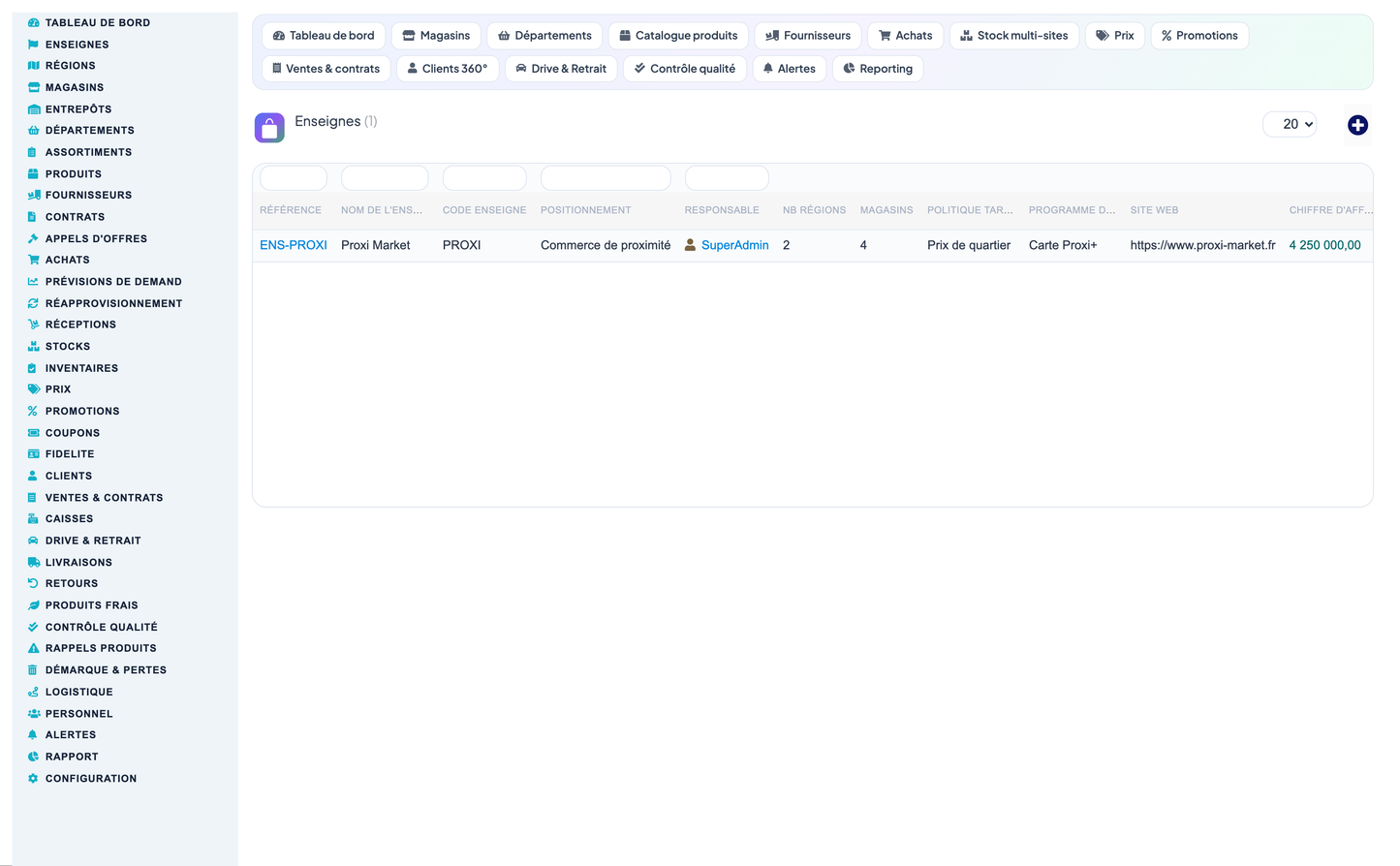1400x866 pixels.
Task: Open the Fournisseurs top tab
Action: pos(808,36)
